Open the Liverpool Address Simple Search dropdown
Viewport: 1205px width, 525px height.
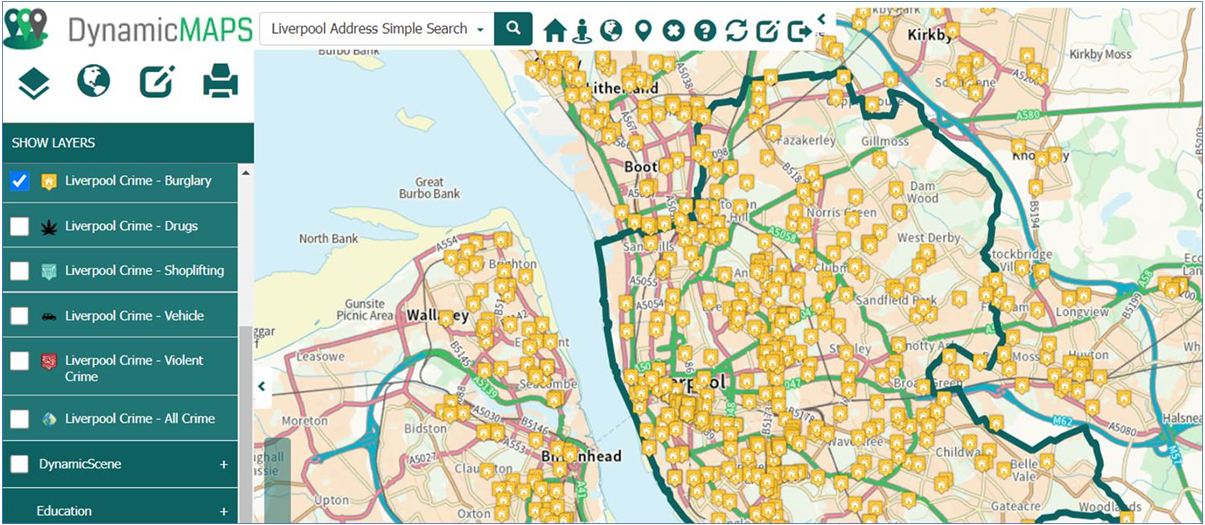point(377,29)
